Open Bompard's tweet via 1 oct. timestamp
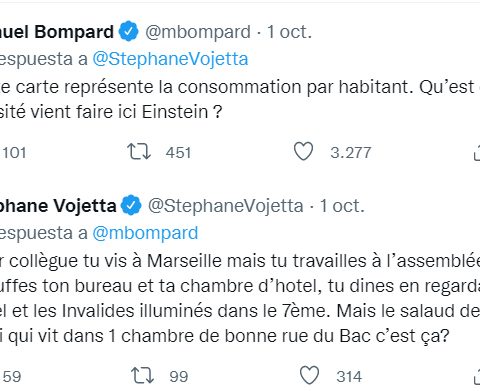Viewport: 480px width, 391px height. 289,32
